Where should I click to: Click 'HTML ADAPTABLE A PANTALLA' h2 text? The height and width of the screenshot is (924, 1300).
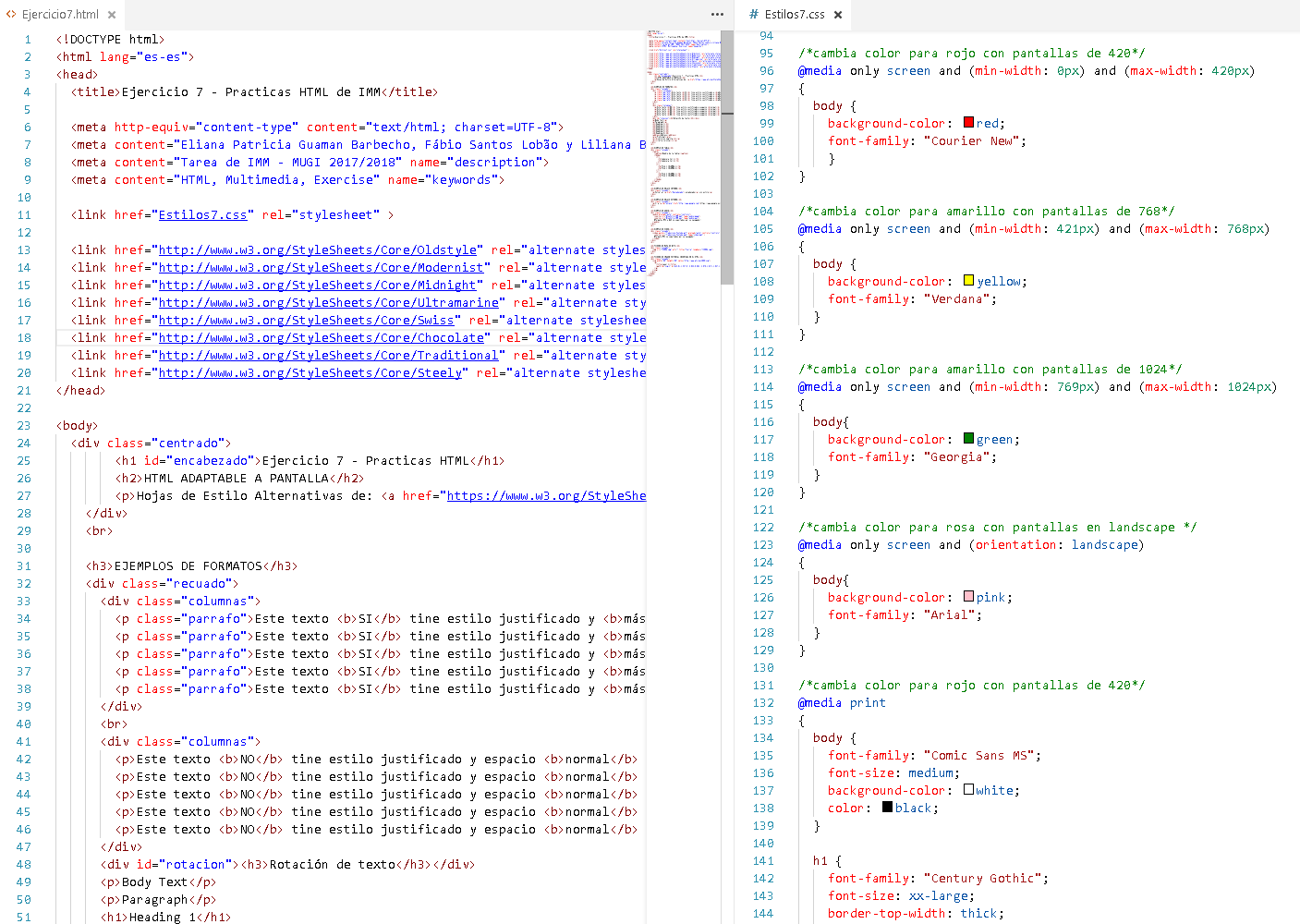(x=237, y=479)
